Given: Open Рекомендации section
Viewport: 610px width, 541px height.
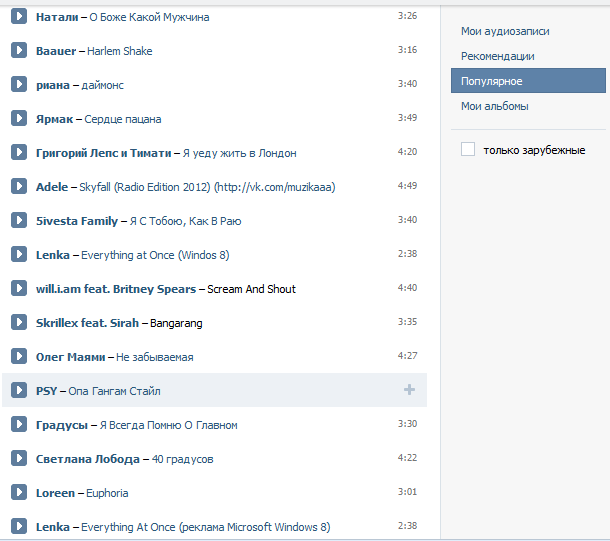Looking at the screenshot, I should [498, 56].
